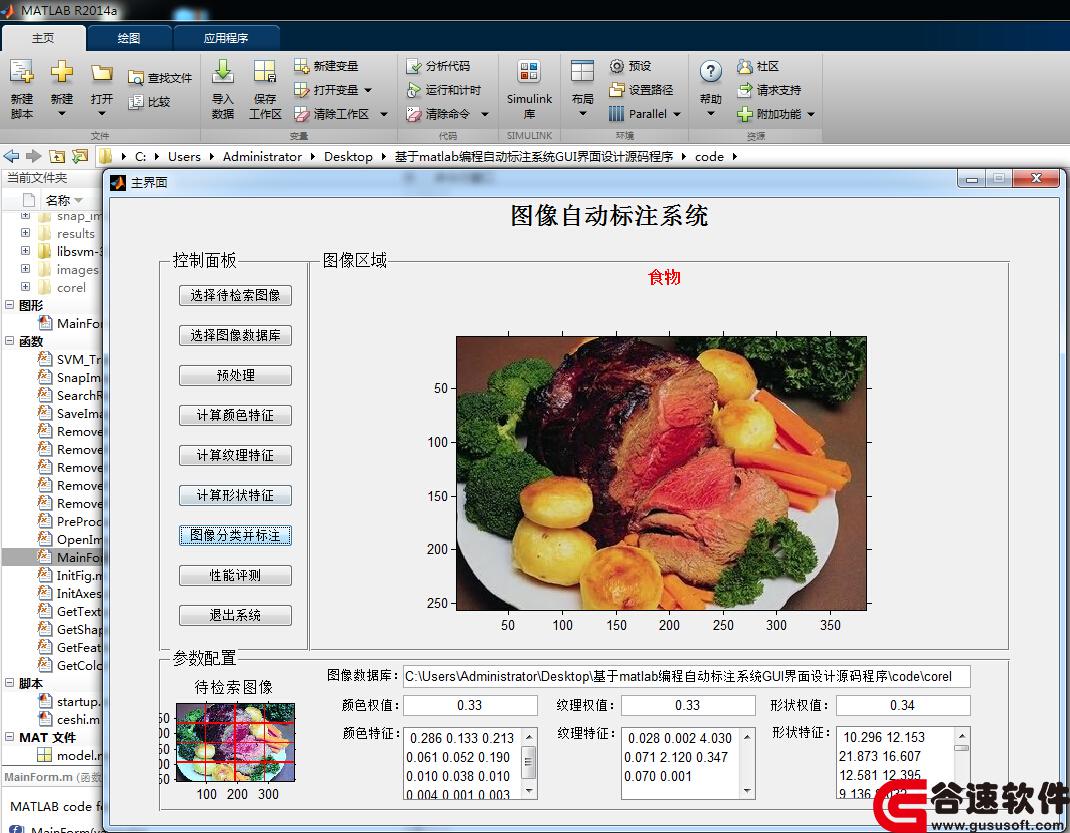Click the 保存工作区 (save workspace) icon

tap(264, 71)
